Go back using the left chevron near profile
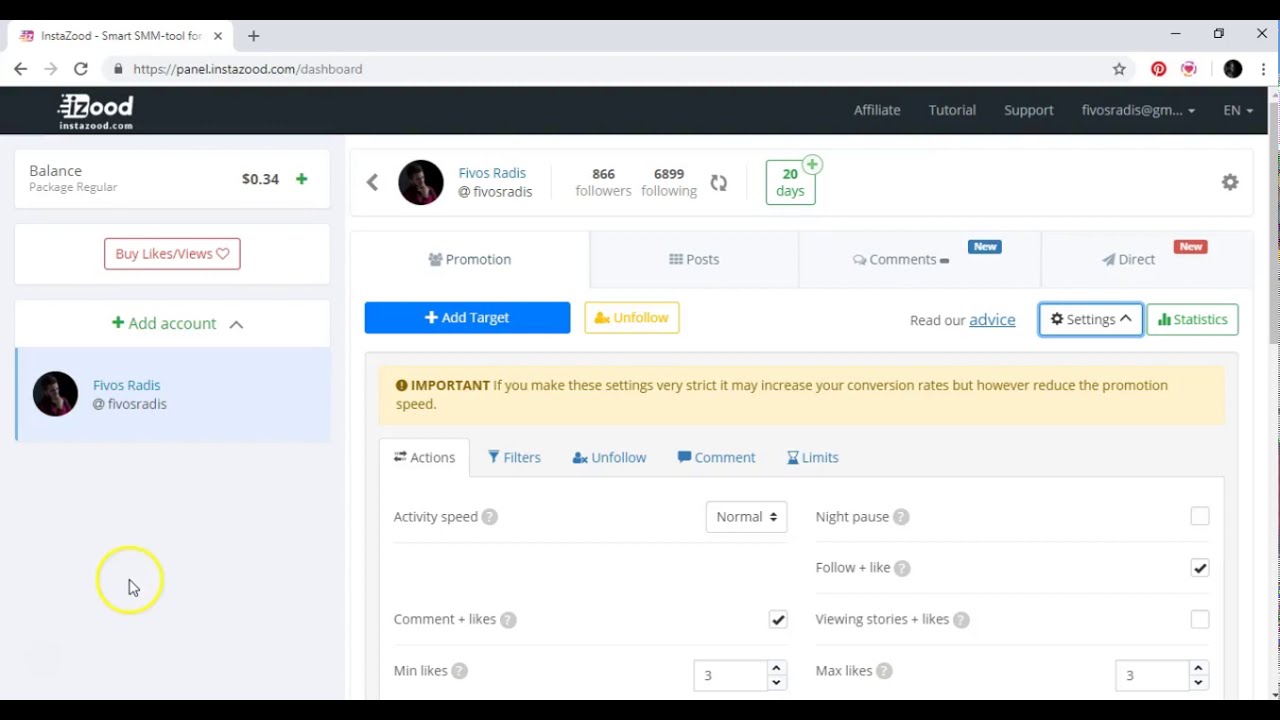This screenshot has height=720, width=1280. point(372,182)
